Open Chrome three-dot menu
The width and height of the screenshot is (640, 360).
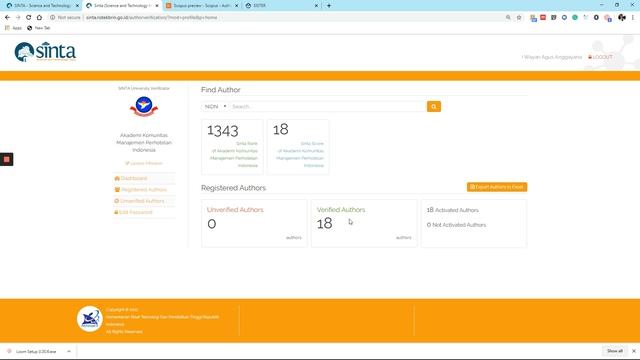(x=633, y=18)
